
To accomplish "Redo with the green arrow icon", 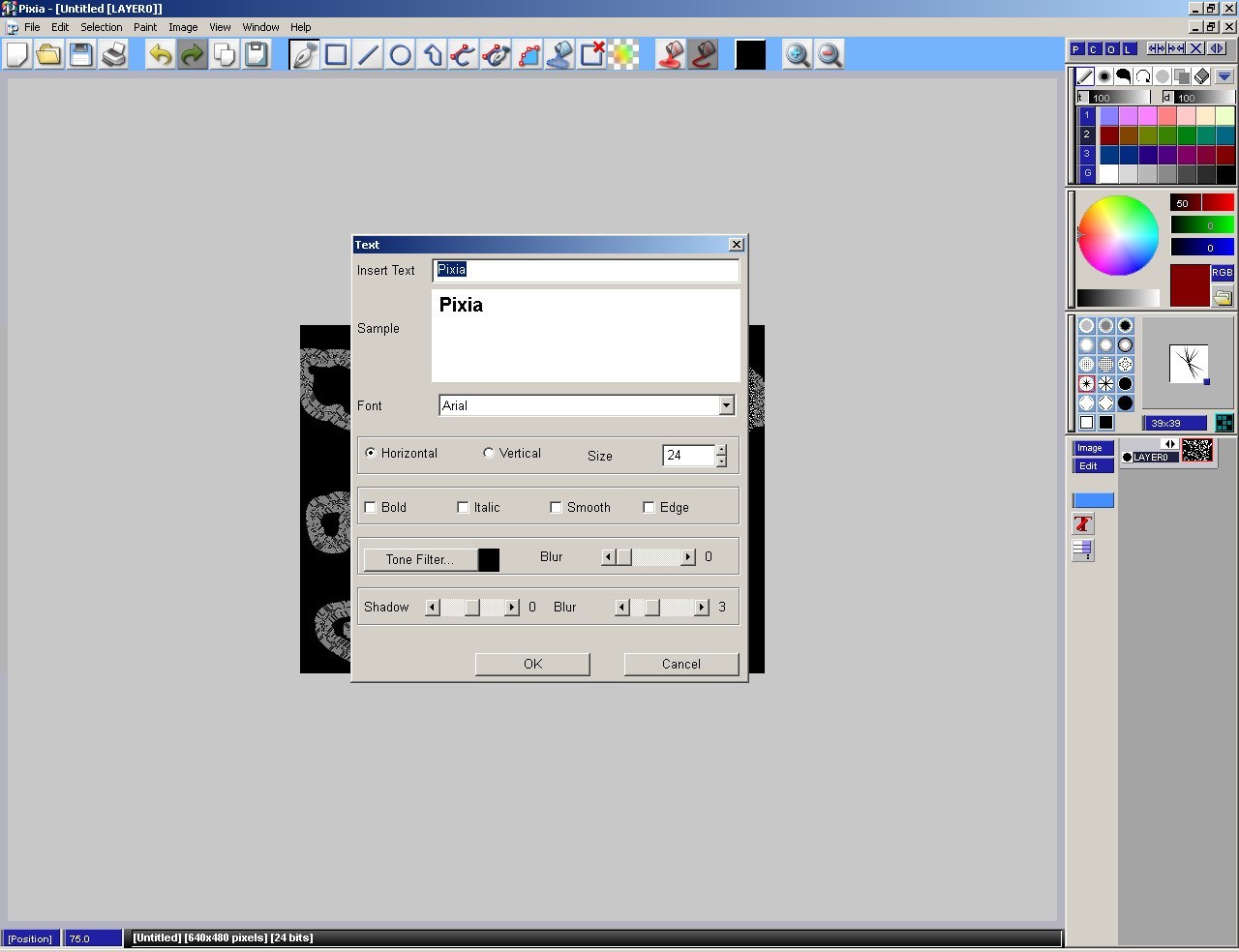I will click(193, 54).
